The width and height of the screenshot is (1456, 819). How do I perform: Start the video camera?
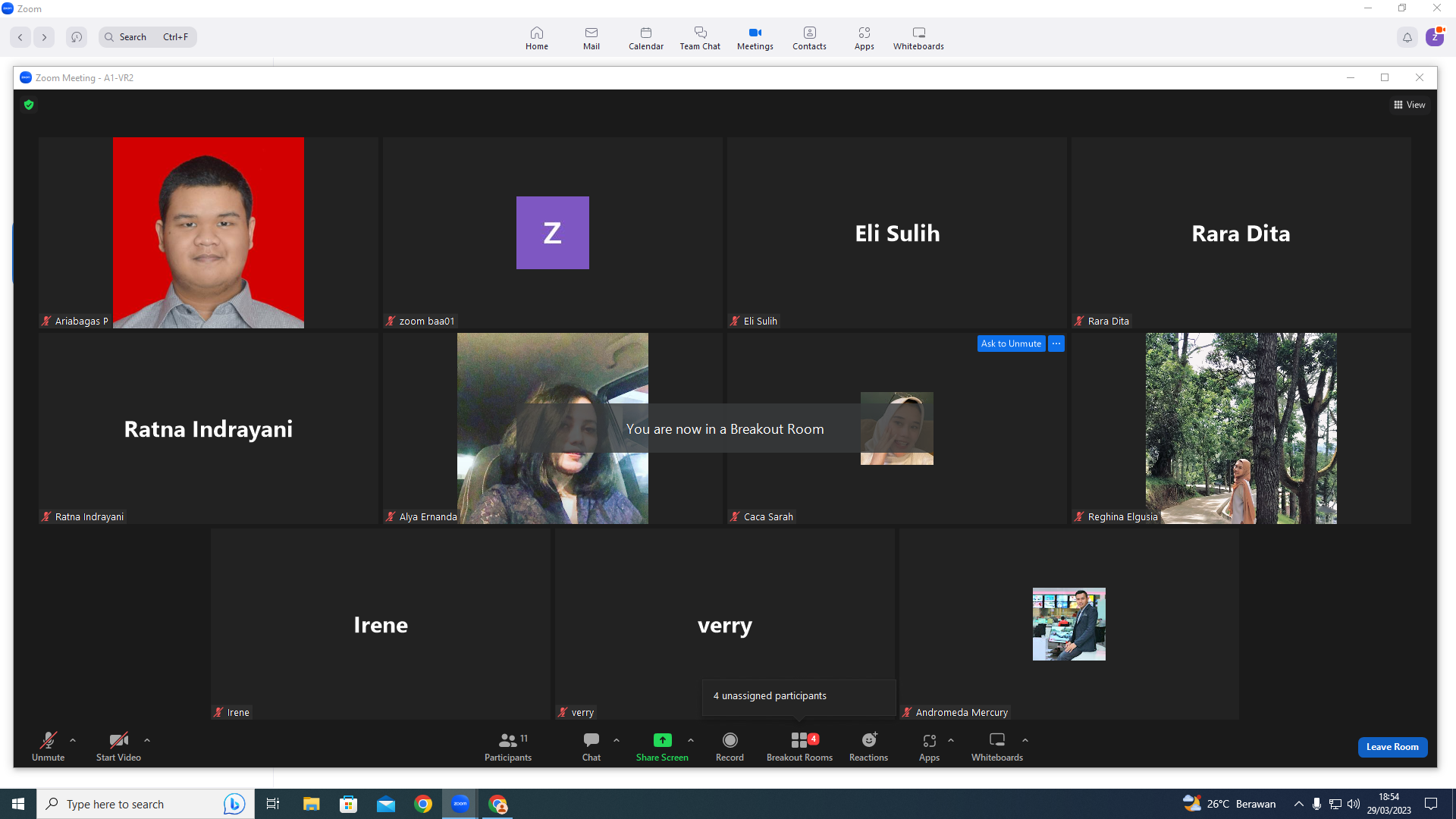coord(118,747)
